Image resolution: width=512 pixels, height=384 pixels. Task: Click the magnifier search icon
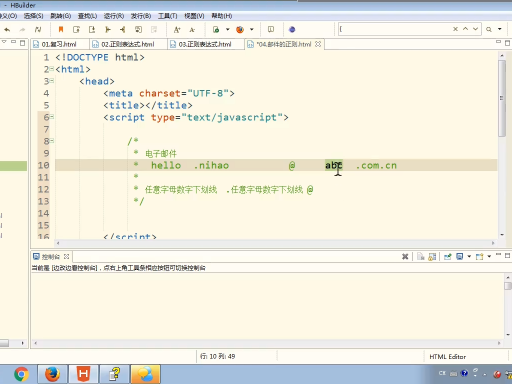click(x=489, y=29)
